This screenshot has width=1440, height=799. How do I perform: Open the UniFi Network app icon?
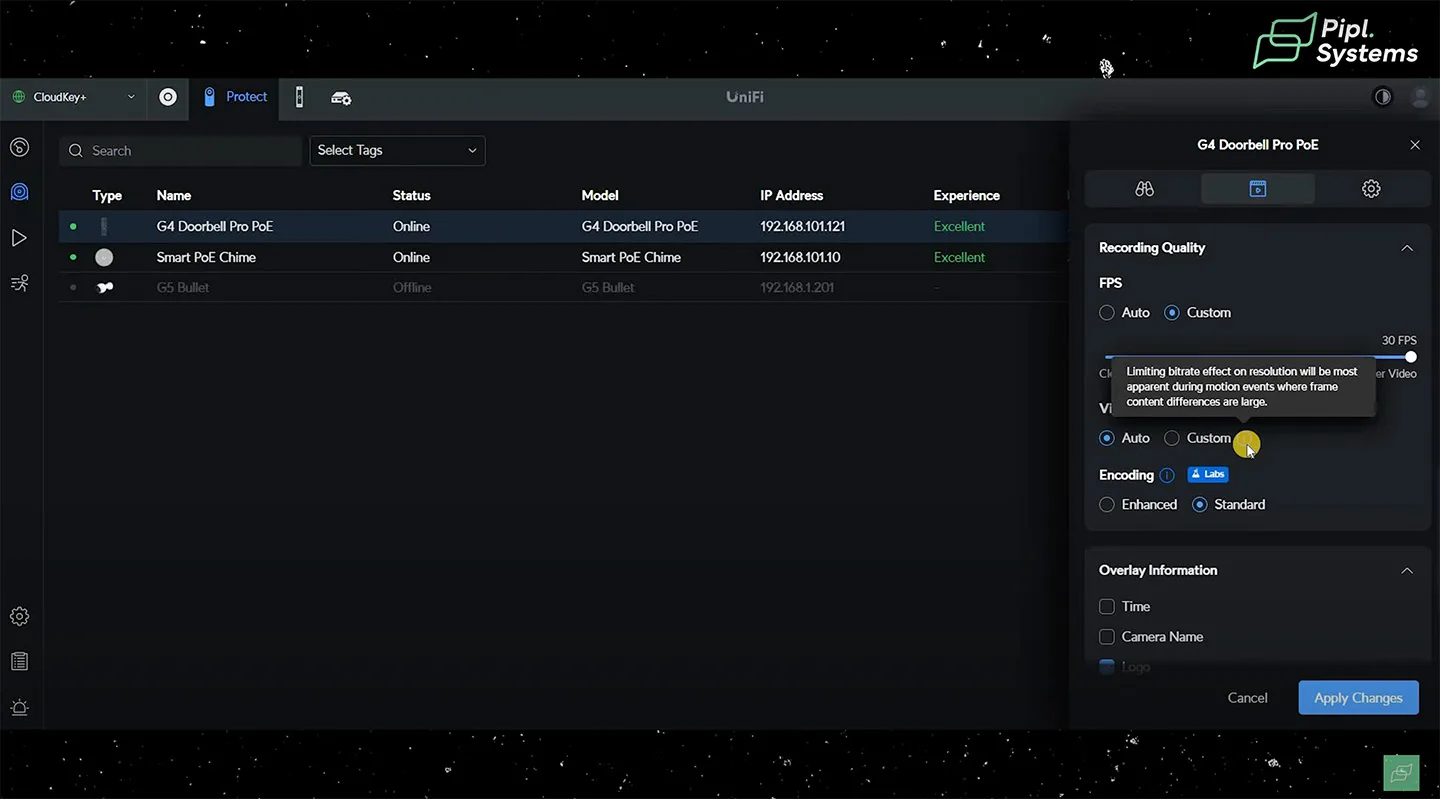click(x=168, y=97)
